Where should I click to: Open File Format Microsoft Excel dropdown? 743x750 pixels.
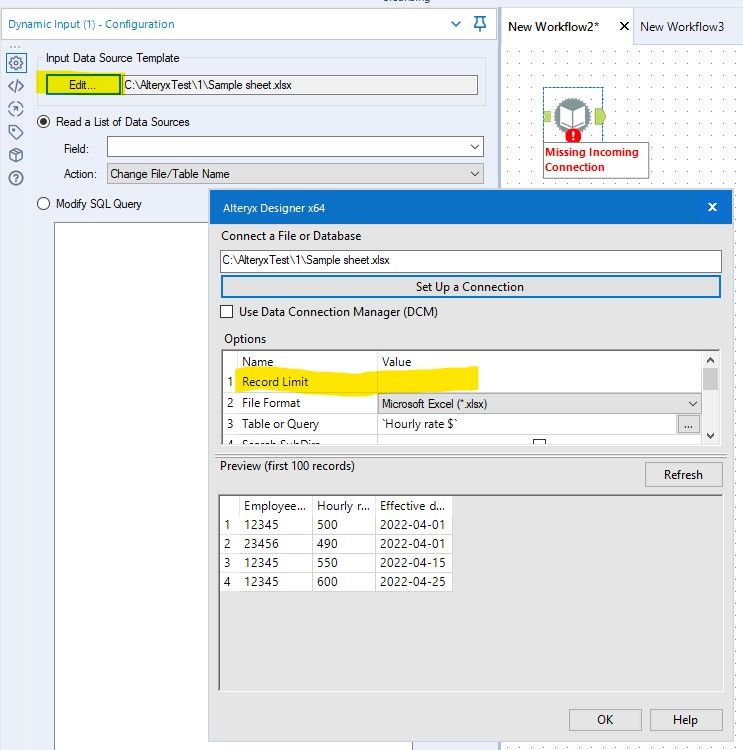click(539, 404)
